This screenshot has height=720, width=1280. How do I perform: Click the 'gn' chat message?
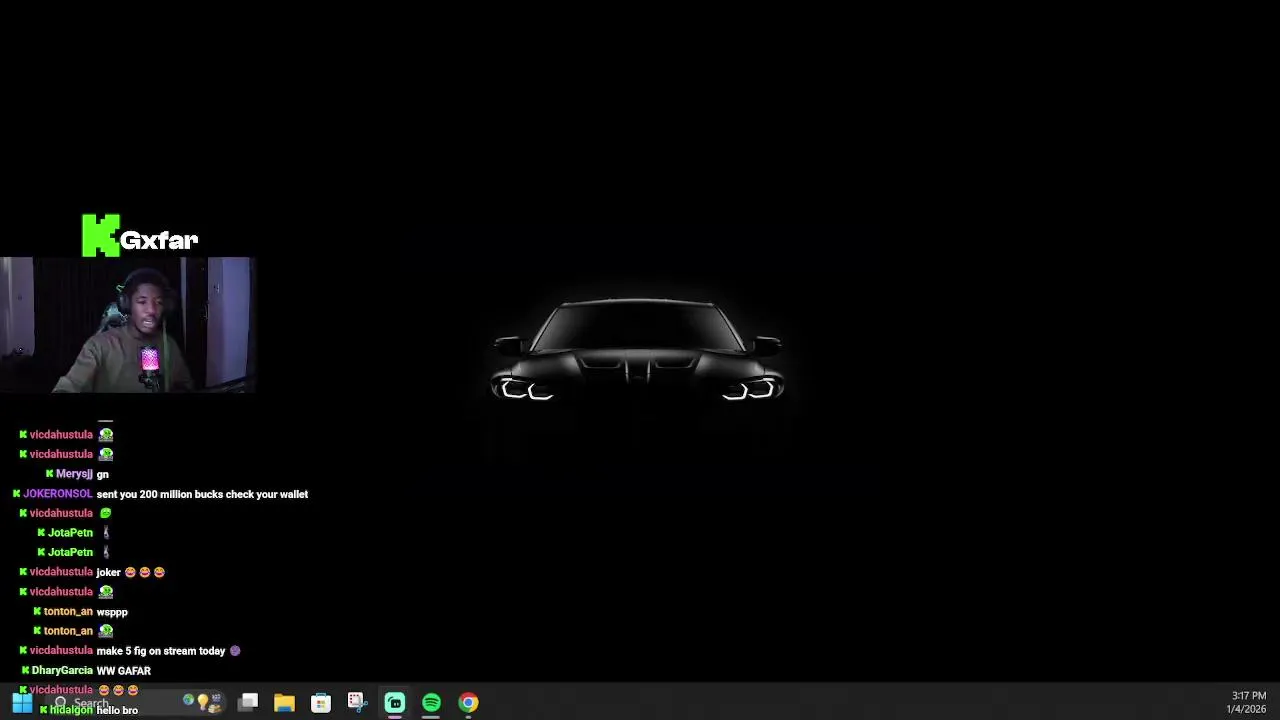coord(102,474)
